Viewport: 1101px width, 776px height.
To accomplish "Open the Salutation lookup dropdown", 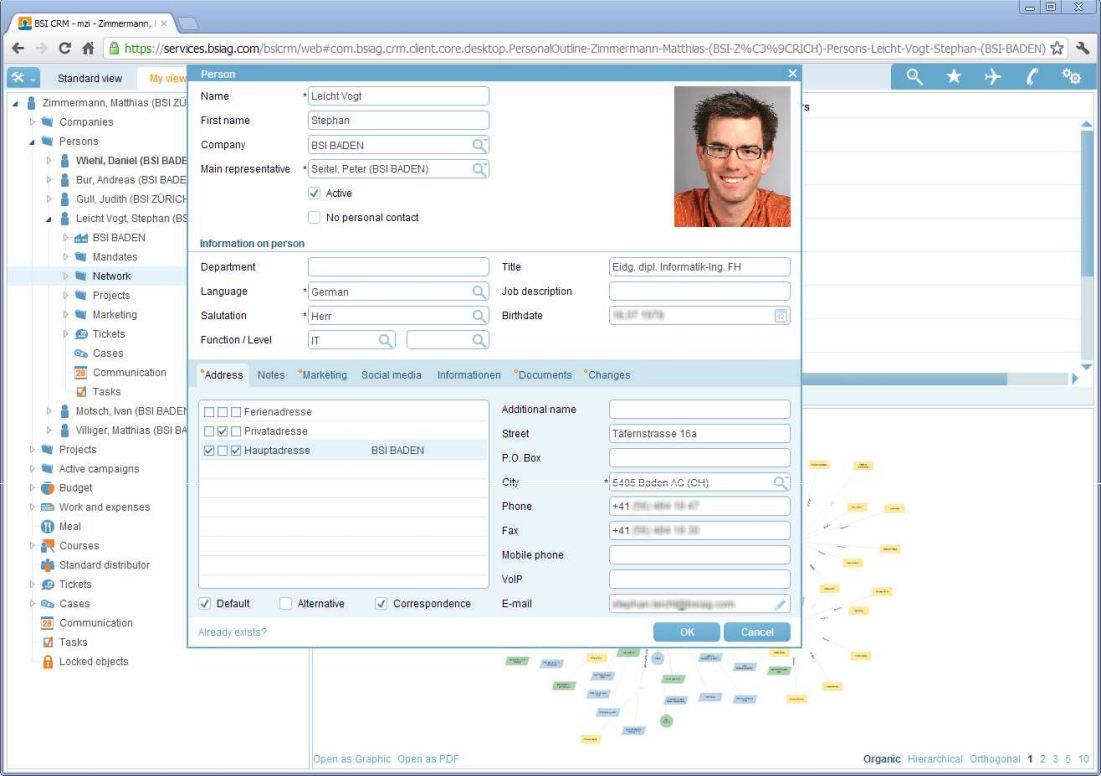I will [x=480, y=316].
